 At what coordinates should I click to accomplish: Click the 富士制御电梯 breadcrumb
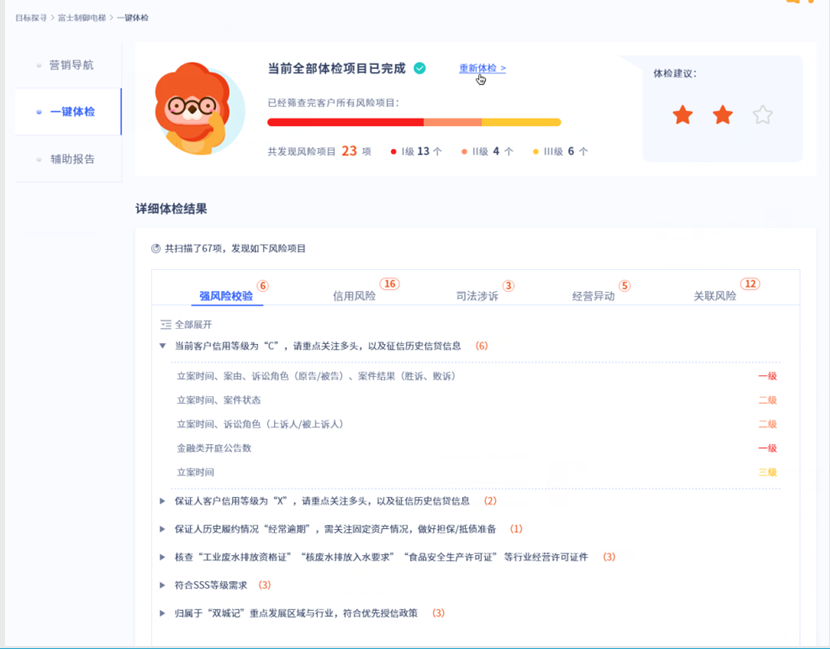tap(82, 17)
